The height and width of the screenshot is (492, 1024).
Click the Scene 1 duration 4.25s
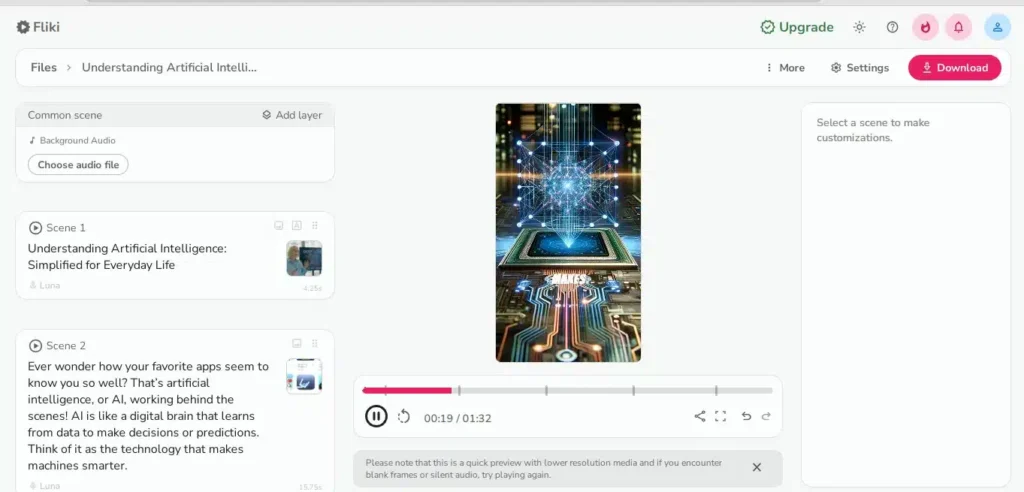pyautogui.click(x=312, y=288)
